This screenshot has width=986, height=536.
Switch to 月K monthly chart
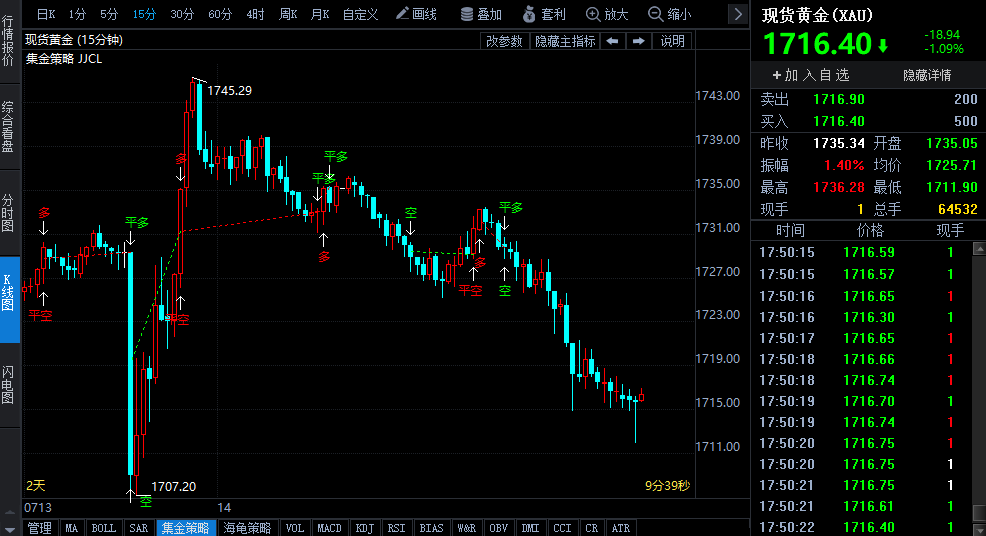point(320,14)
